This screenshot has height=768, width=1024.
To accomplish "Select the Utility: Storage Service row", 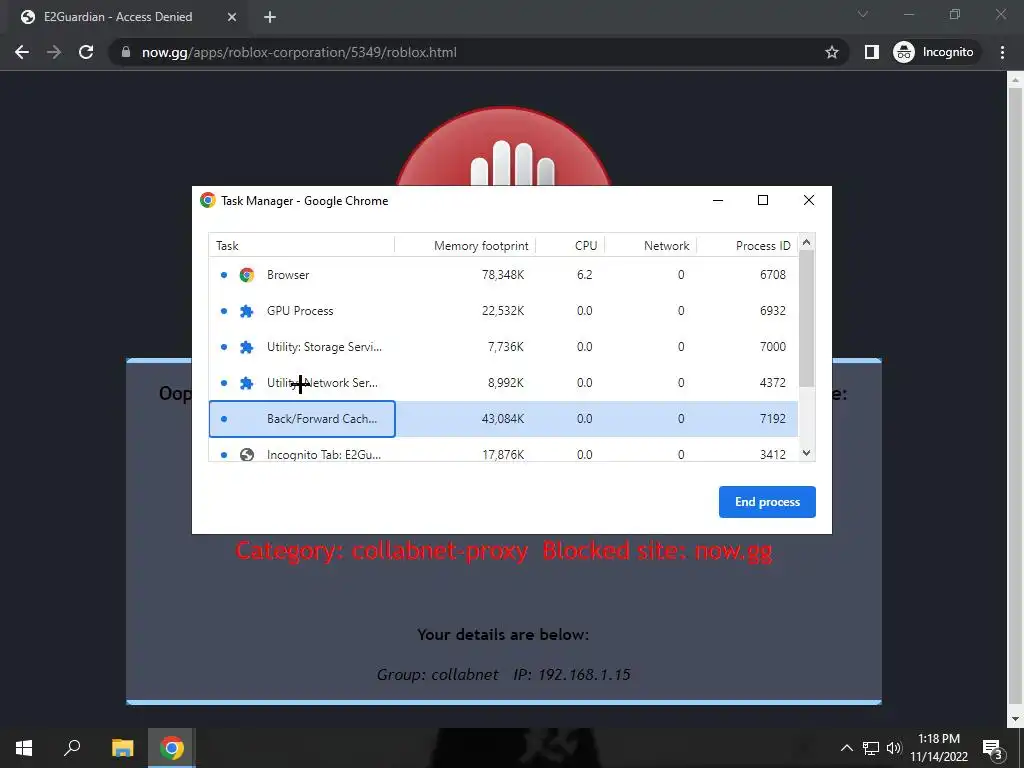I will click(503, 347).
